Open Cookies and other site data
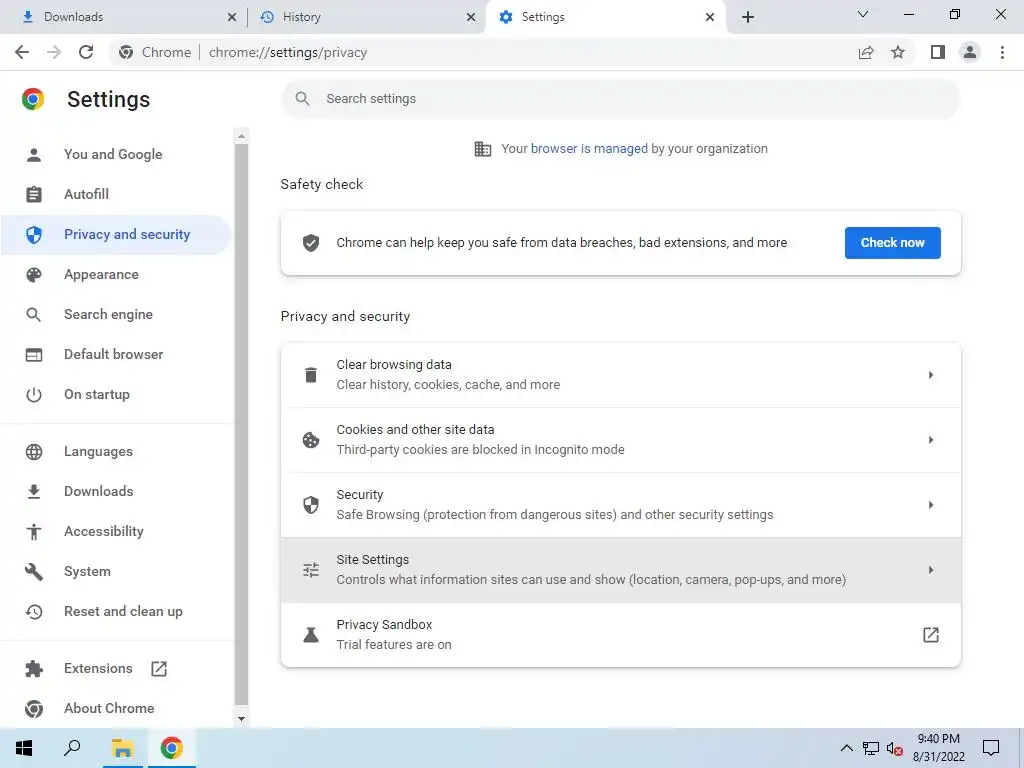Screen dimensions: 1024x768 tap(620, 440)
